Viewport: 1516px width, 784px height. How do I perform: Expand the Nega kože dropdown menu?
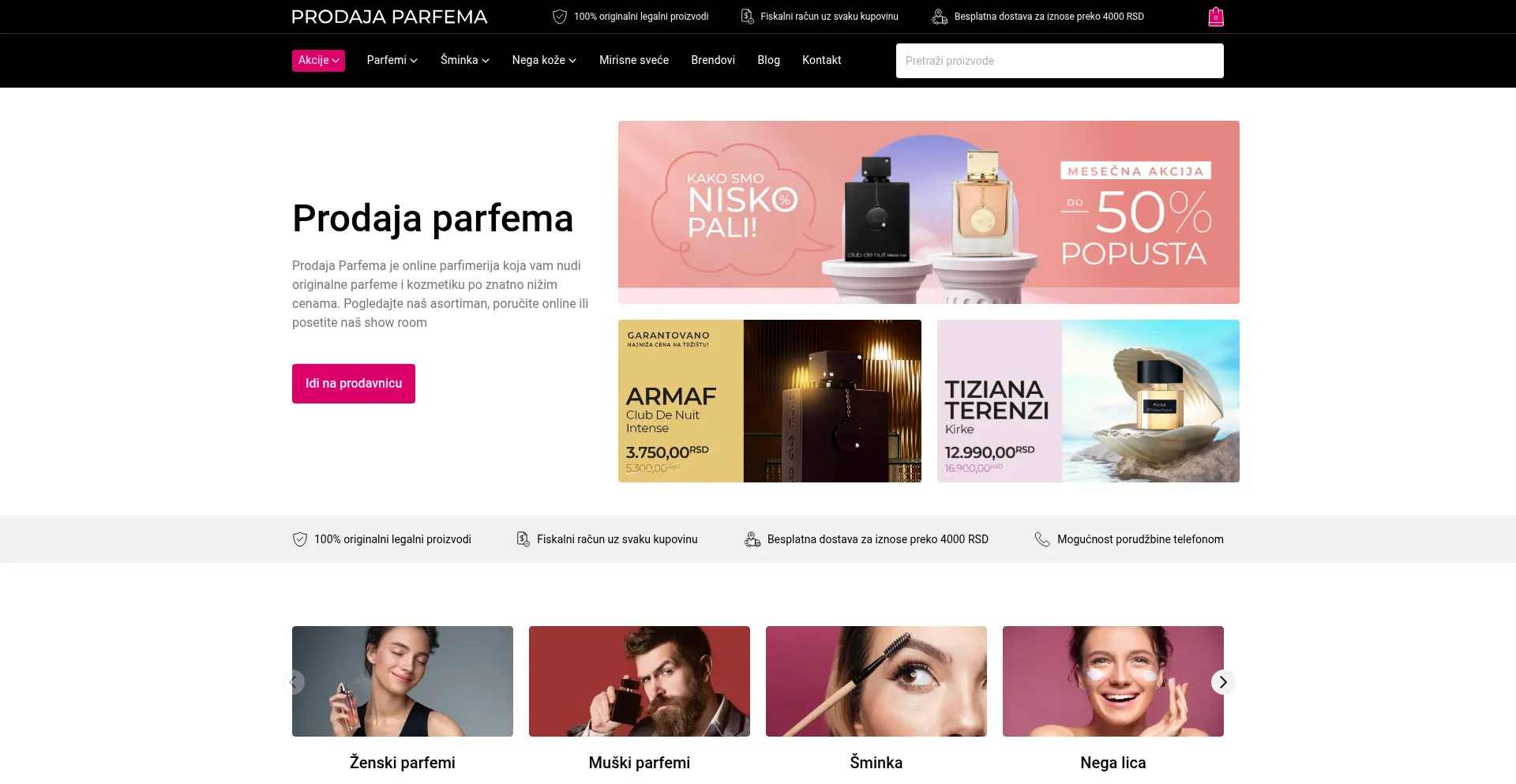544,61
